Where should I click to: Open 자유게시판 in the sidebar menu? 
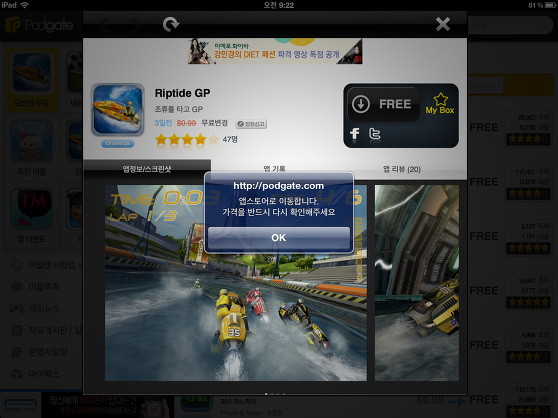tap(46, 330)
